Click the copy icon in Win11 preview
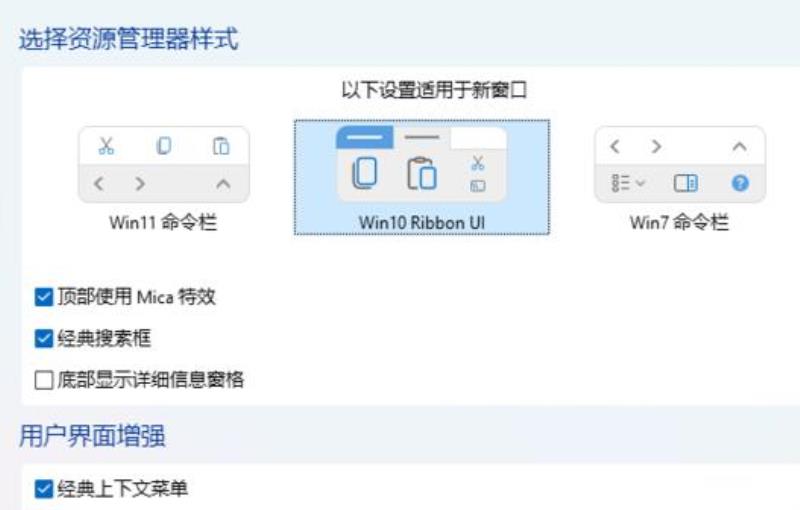 tap(164, 146)
